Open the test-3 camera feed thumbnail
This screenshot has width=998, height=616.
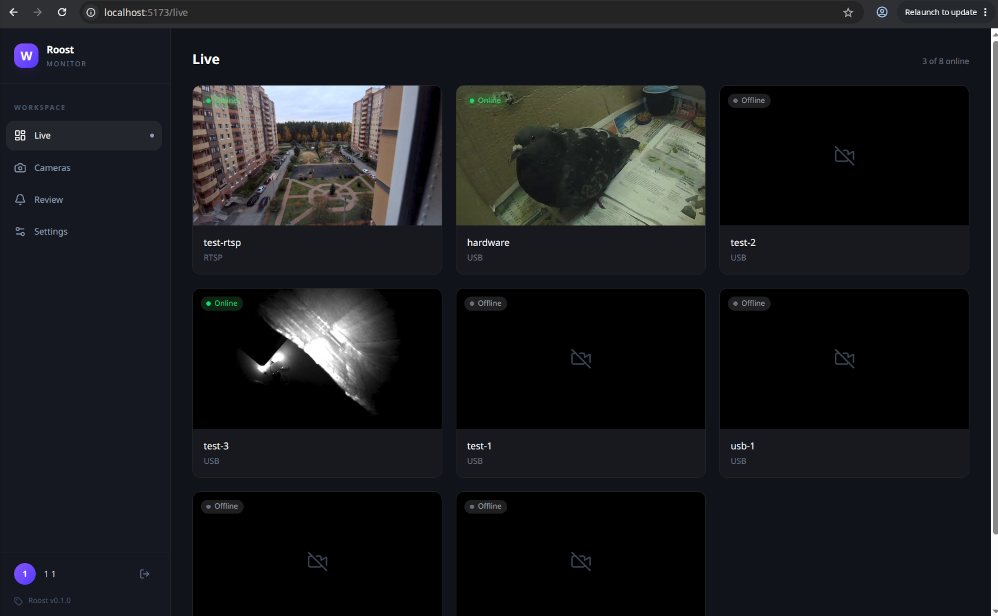(x=317, y=359)
